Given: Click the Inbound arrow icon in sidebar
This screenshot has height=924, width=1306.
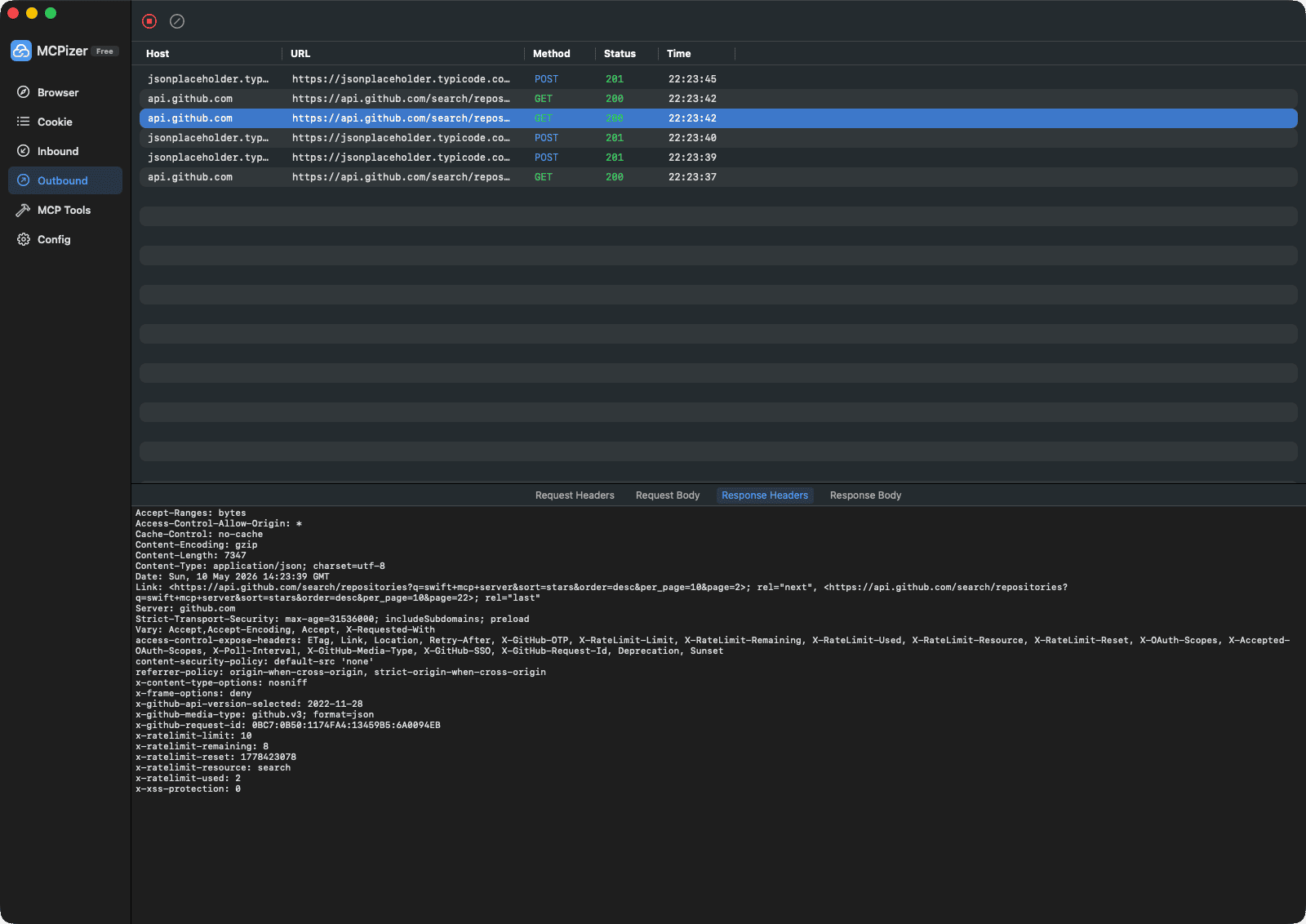Looking at the screenshot, I should click(24, 151).
